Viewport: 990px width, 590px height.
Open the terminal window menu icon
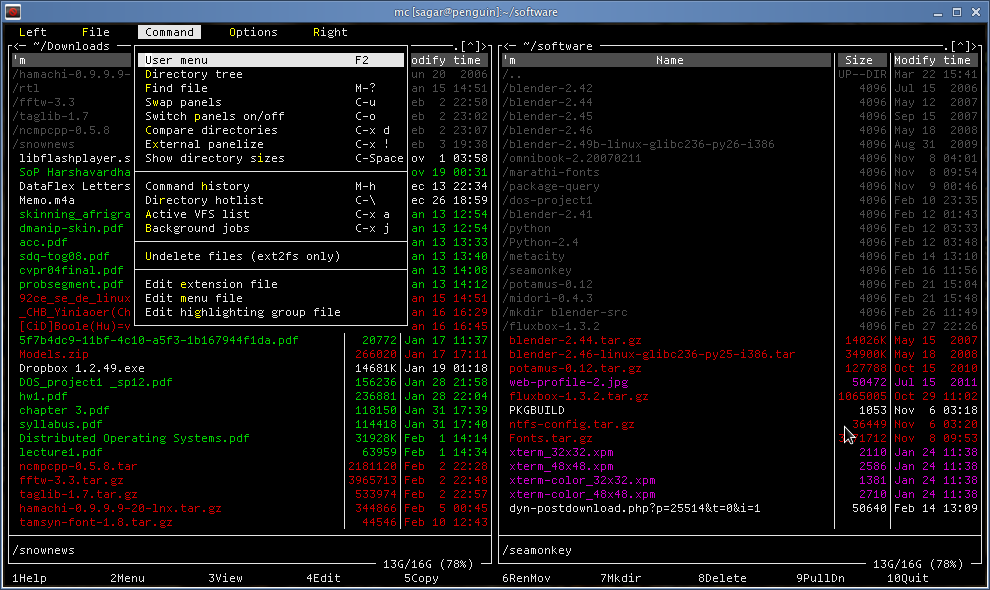click(x=13, y=11)
